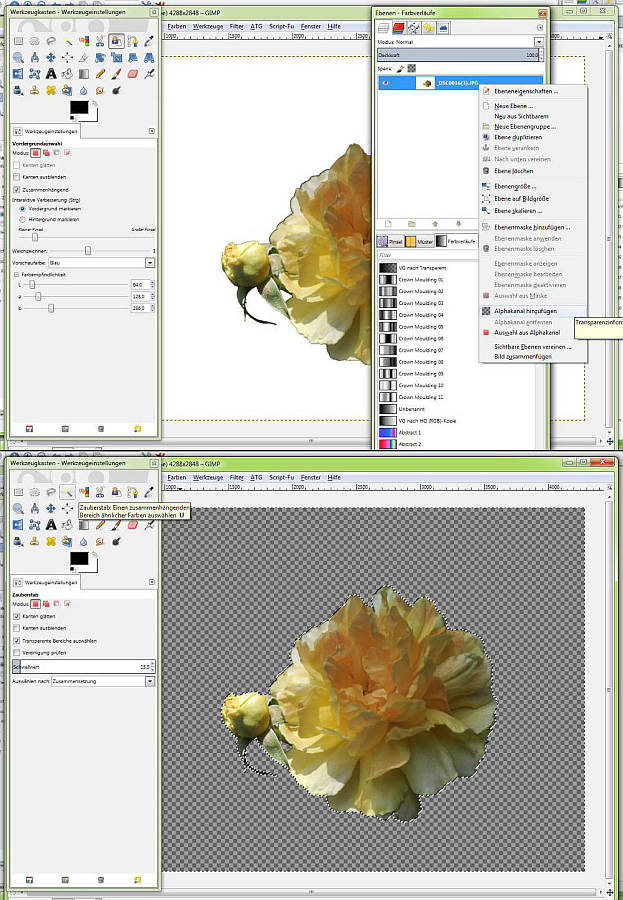The image size is (623, 900).
Task: Click the Zauberstab magic wand tool icon
Action: tap(67, 493)
